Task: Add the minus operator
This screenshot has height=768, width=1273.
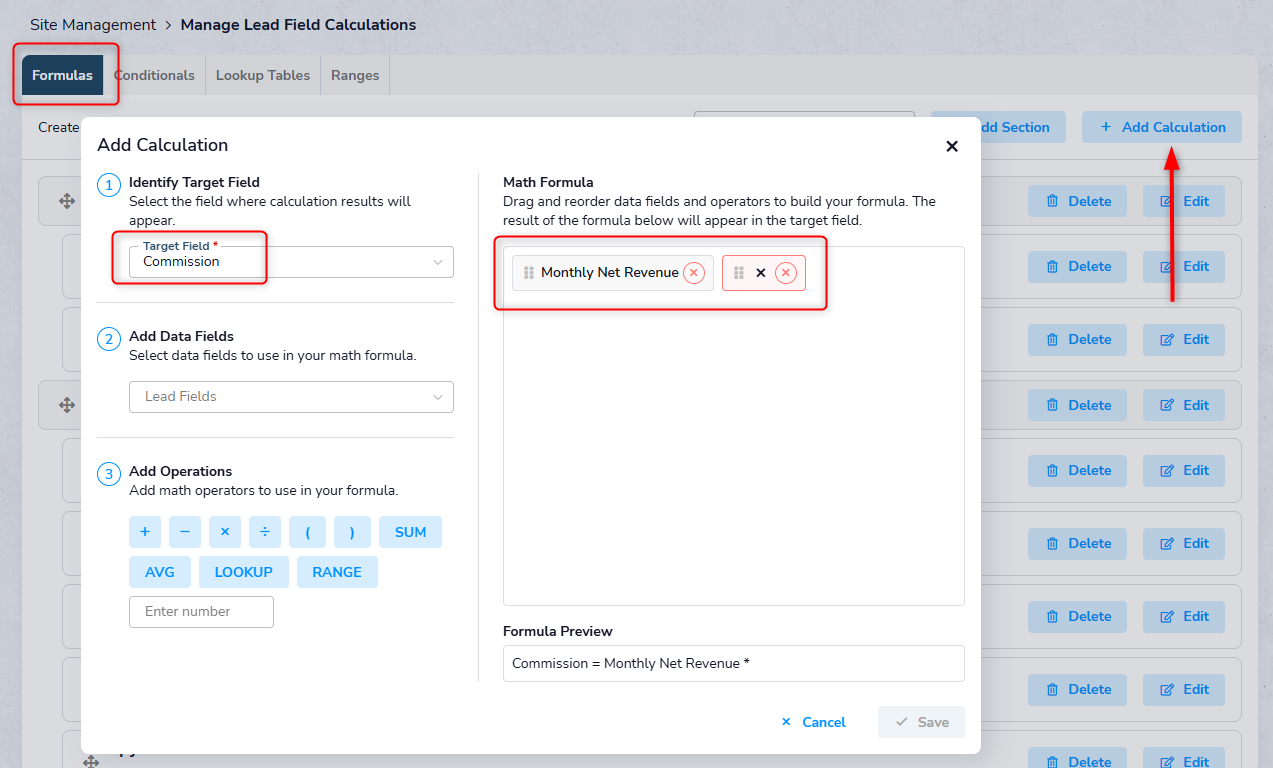Action: pos(185,532)
